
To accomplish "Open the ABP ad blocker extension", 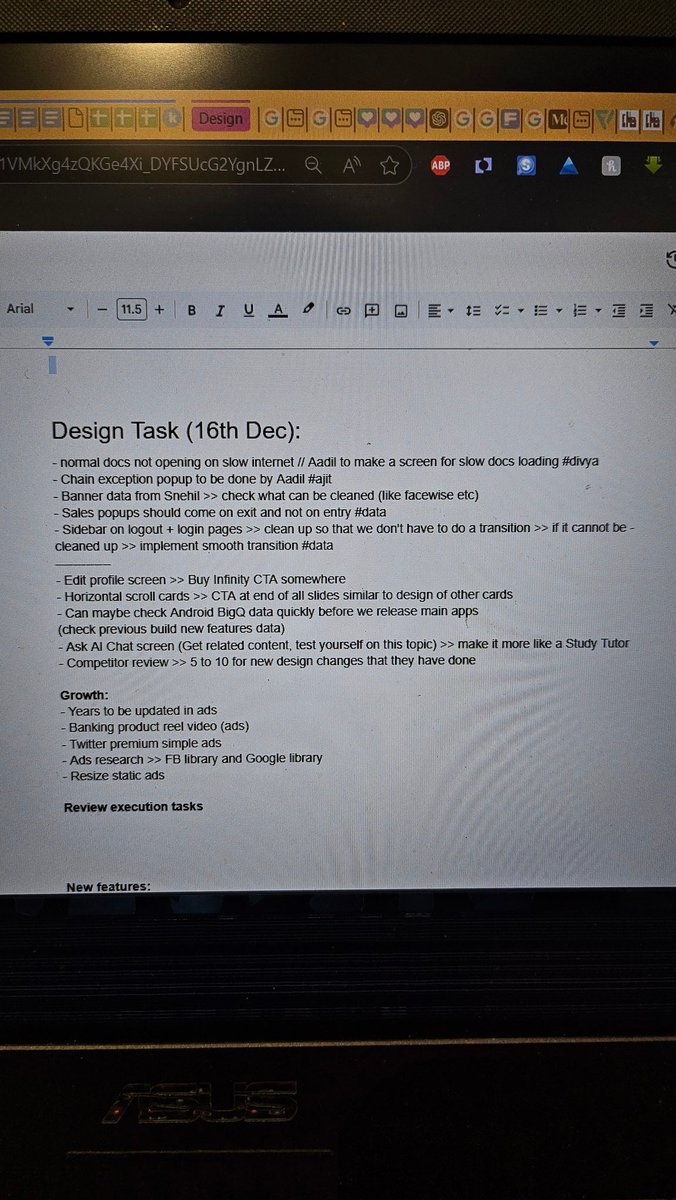I will pos(440,166).
